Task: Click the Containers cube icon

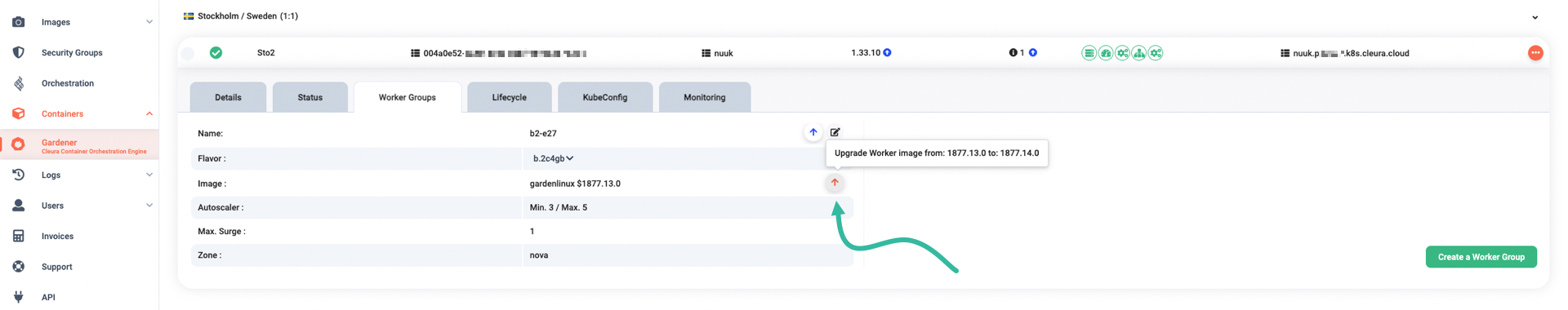Action: tap(18, 113)
